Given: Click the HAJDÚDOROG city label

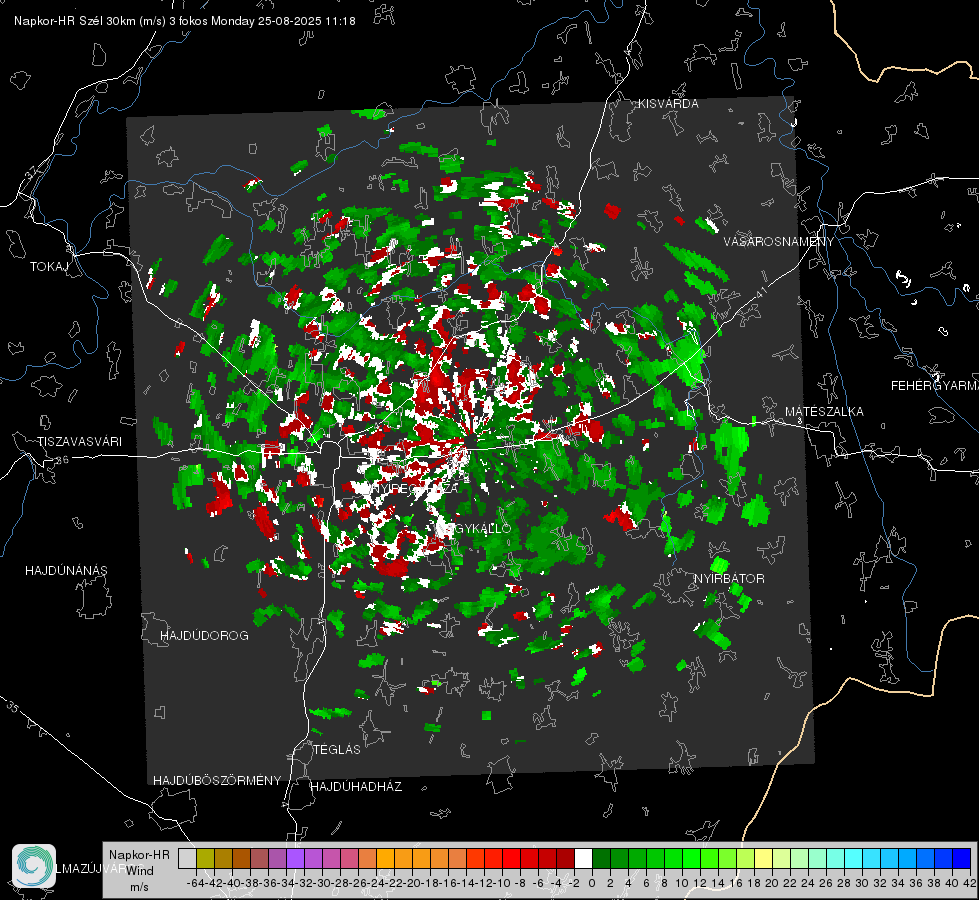Looking at the screenshot, I should click(204, 636).
